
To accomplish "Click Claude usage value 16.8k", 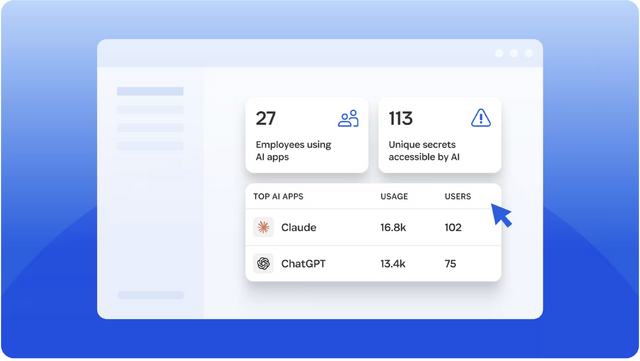I will pos(393,227).
